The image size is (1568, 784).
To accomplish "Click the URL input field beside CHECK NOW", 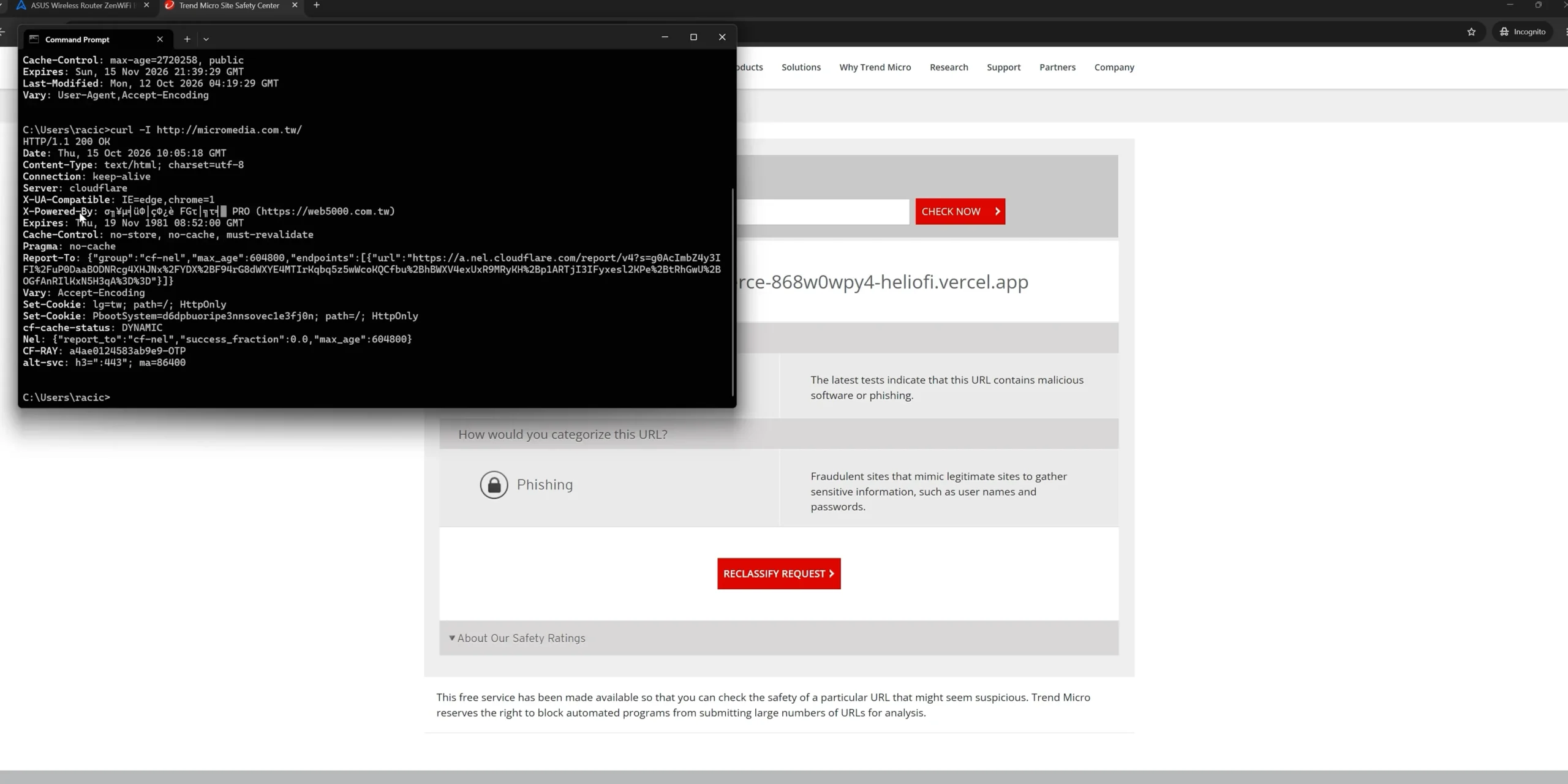I will [822, 211].
